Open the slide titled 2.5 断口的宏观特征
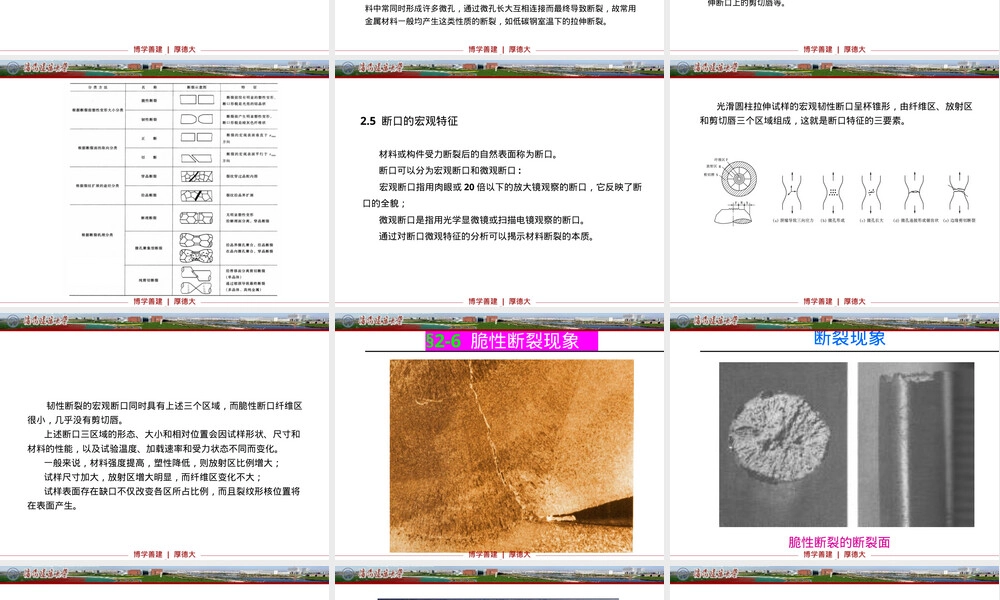Screen dimensions: 1000x600 499,184
